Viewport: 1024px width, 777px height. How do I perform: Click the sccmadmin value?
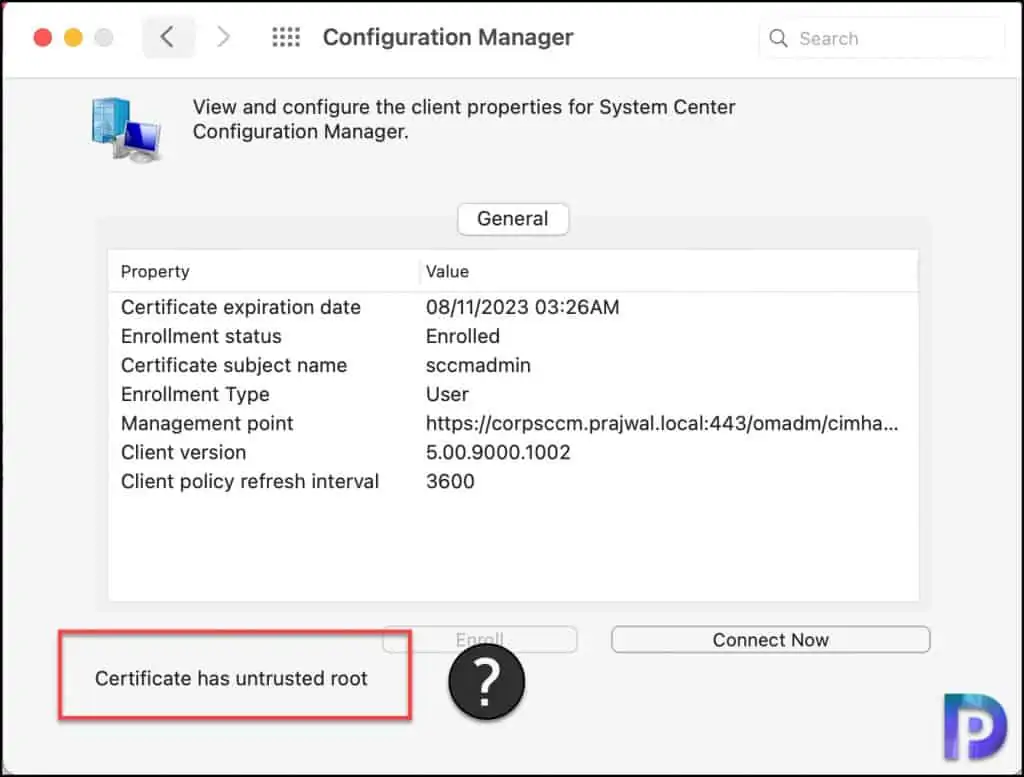pos(478,365)
